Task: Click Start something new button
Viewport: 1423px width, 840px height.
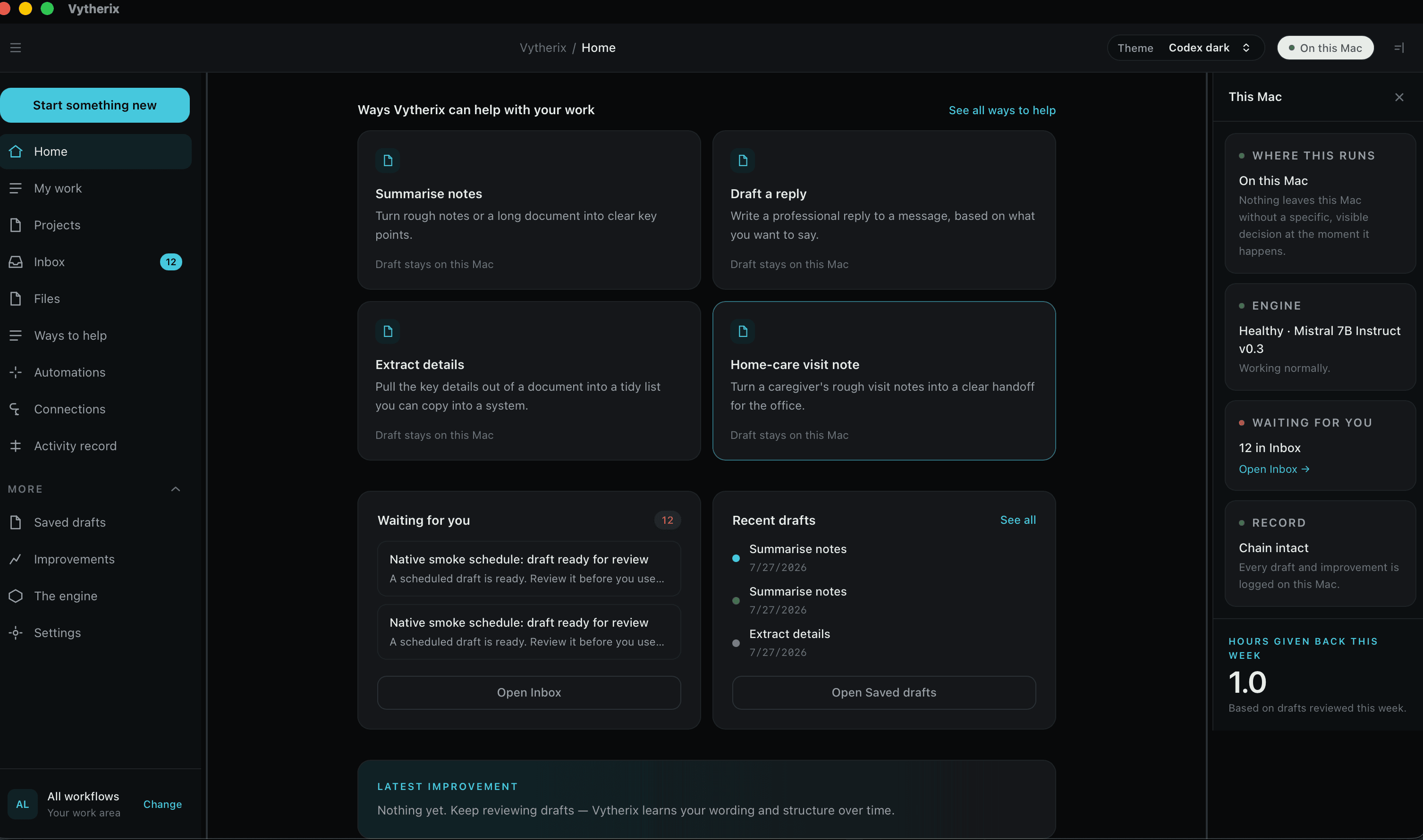Action: pyautogui.click(x=94, y=105)
